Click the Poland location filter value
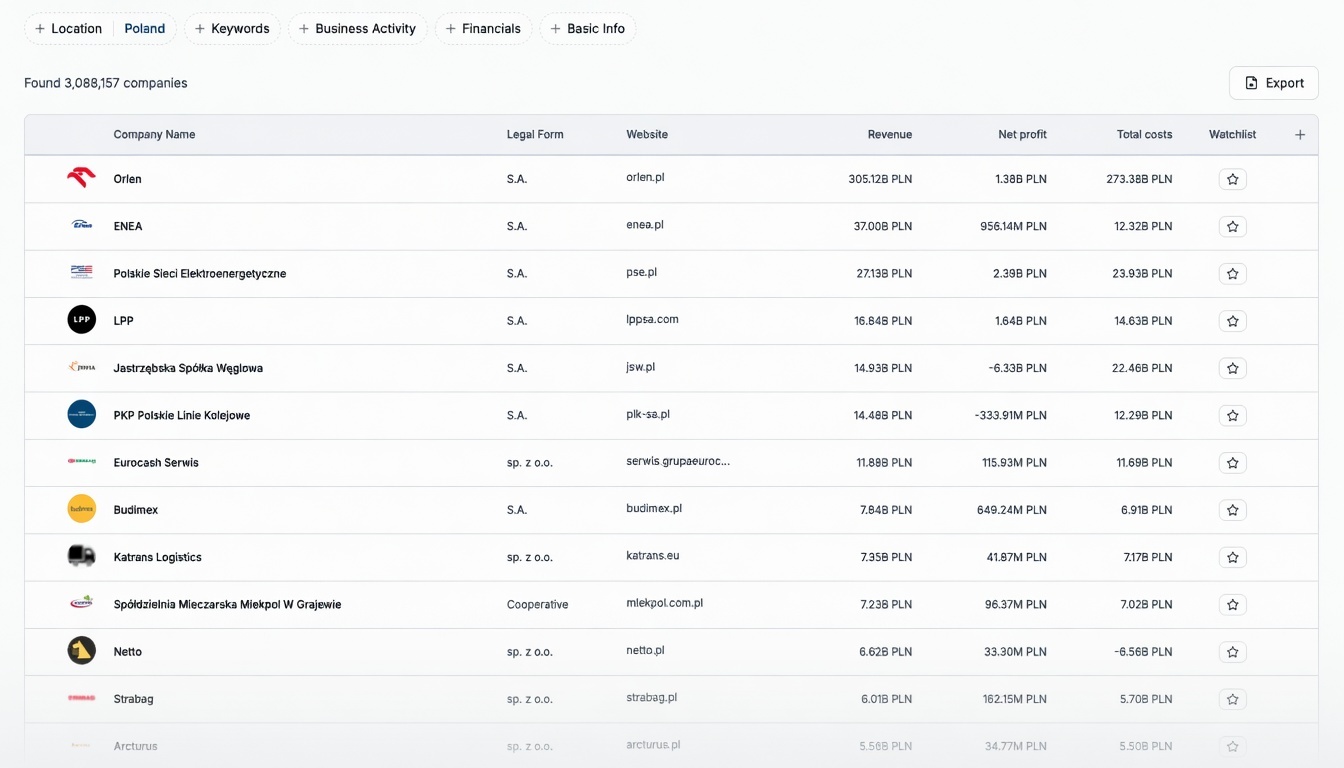The image size is (1344, 768). 145,29
